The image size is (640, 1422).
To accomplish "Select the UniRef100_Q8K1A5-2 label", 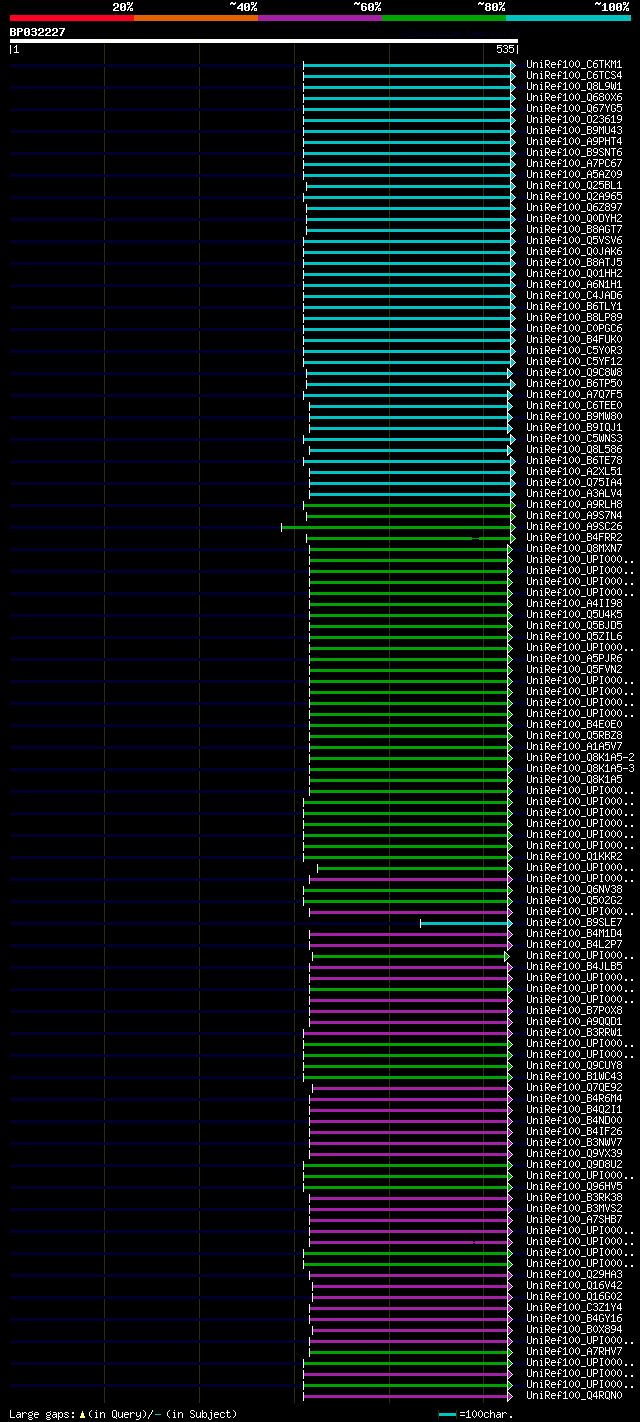I will (580, 757).
